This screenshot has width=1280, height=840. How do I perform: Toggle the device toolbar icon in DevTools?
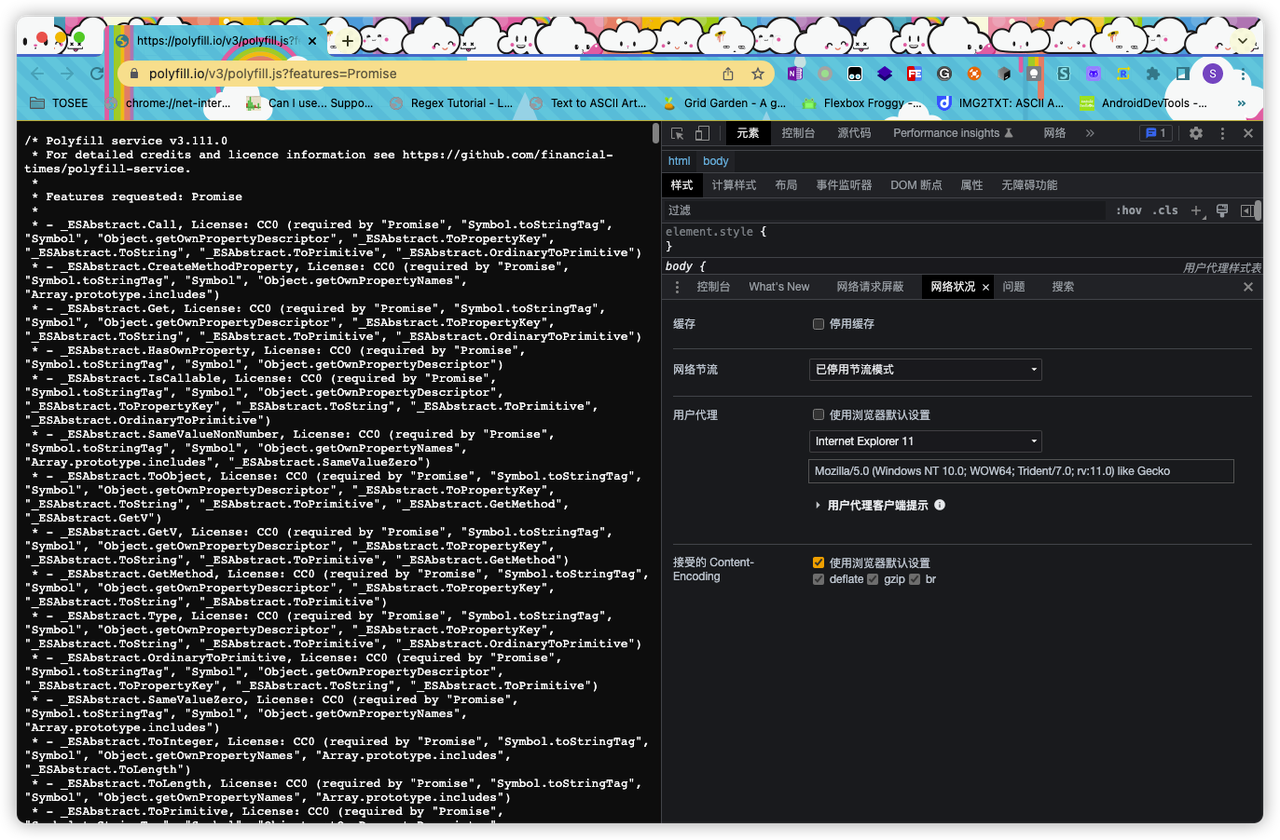[x=701, y=132]
